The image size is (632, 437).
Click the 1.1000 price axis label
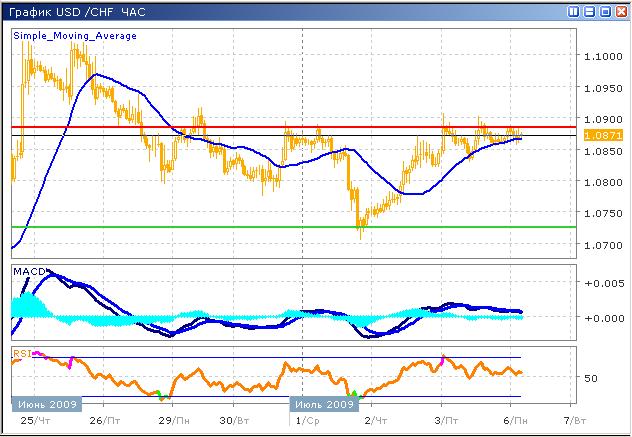pos(601,57)
